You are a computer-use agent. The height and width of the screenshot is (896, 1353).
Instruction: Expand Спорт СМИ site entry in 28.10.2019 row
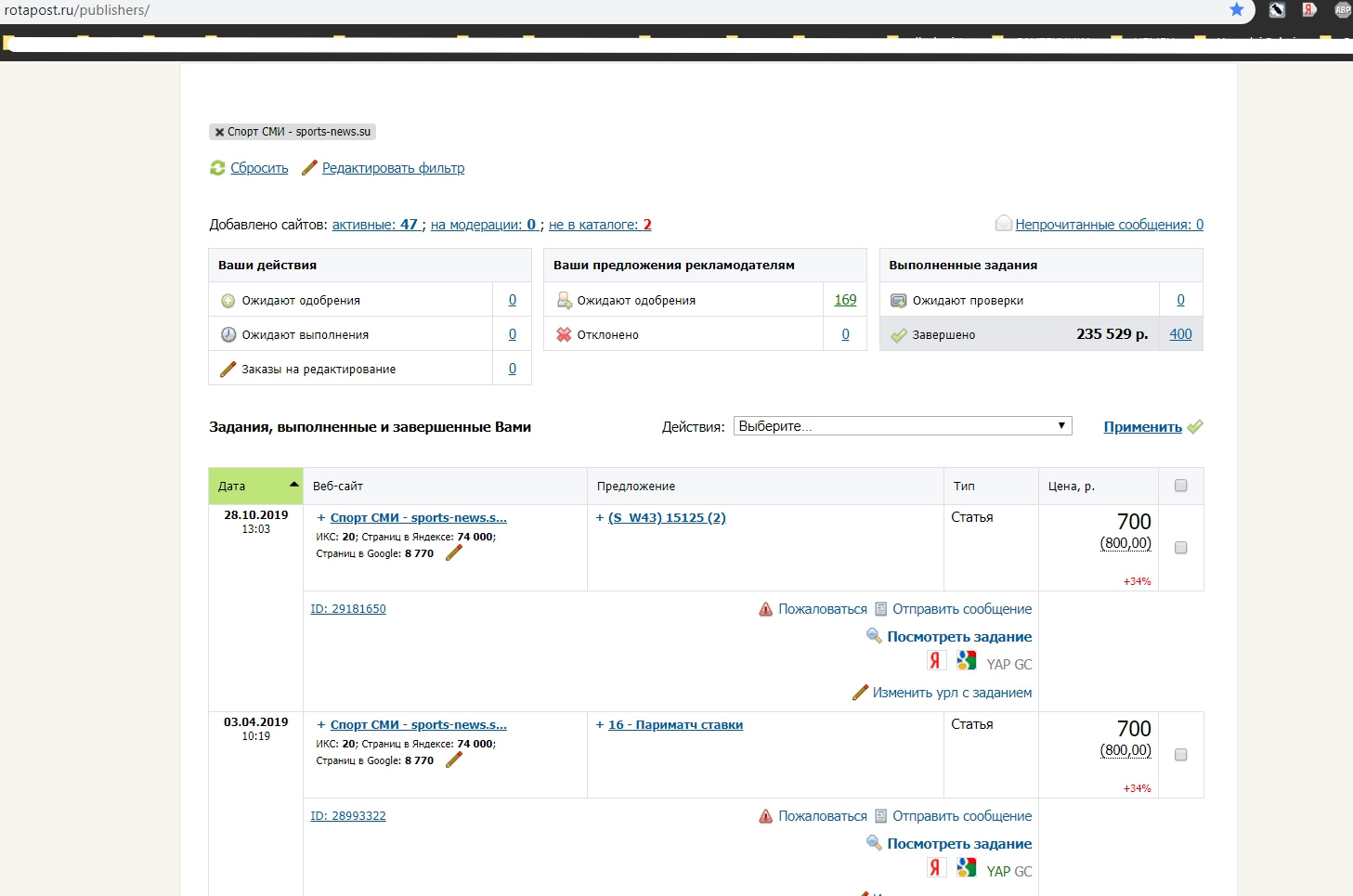[321, 518]
